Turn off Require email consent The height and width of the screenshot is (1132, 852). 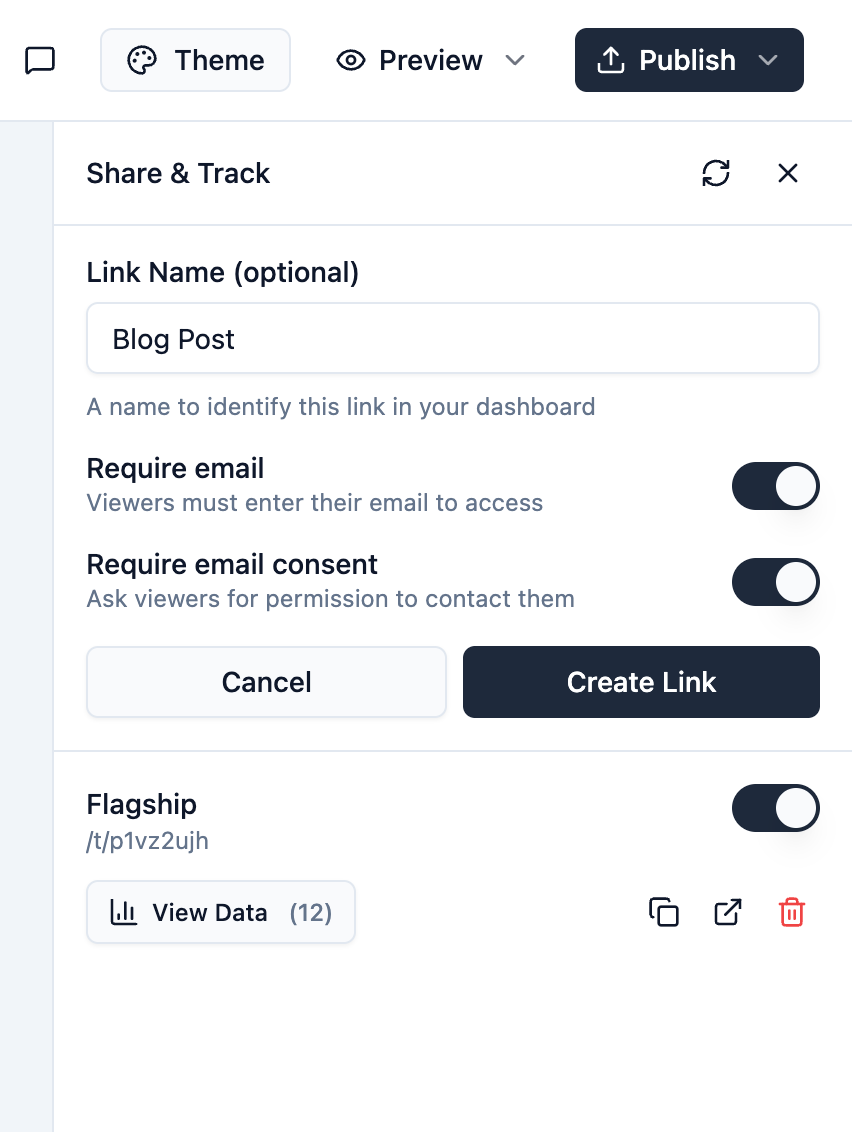tap(776, 582)
